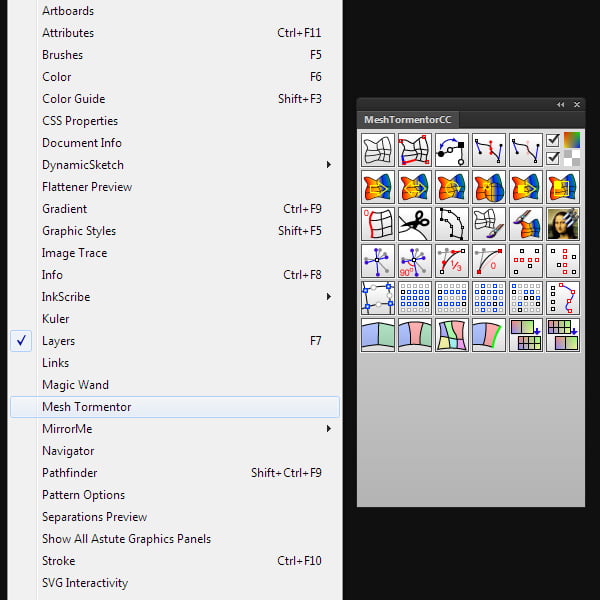Open Mesh Tormentor from the menu
The image size is (600, 600).
[x=175, y=407]
